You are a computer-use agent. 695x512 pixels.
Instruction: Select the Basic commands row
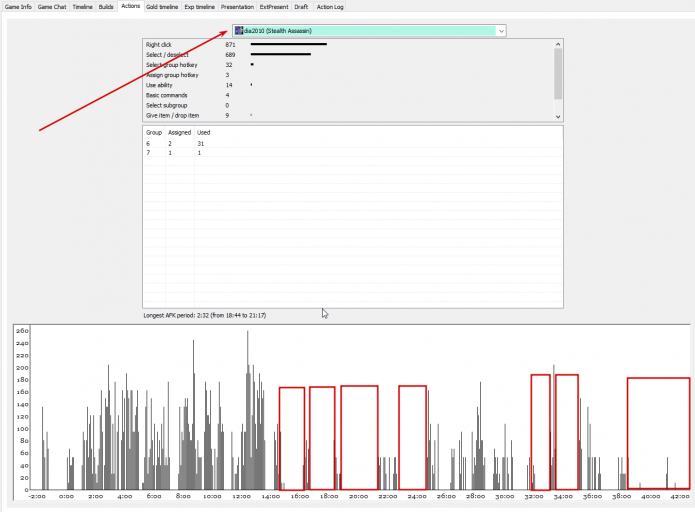[x=348, y=95]
